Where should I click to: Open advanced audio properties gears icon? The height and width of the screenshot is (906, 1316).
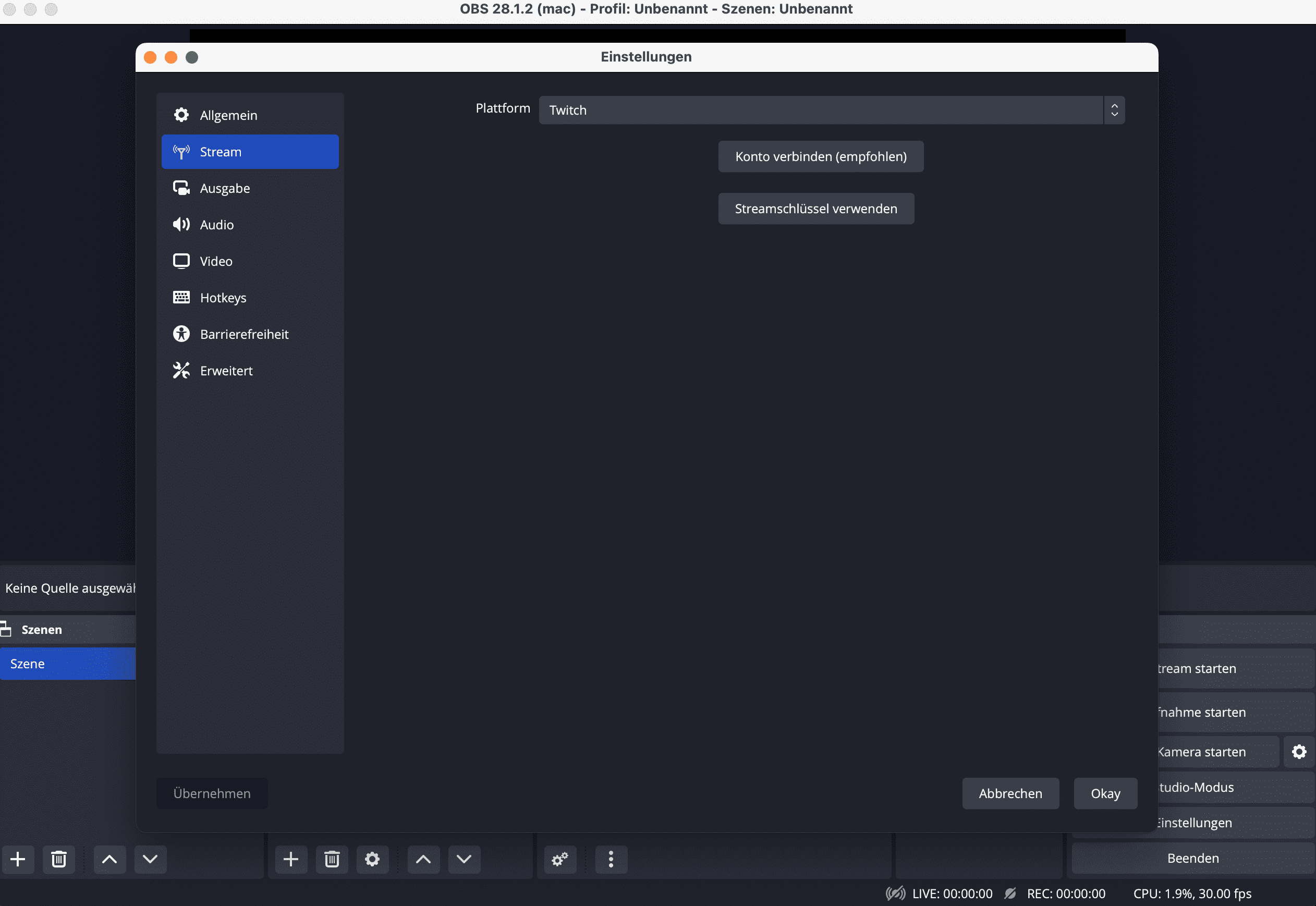pyautogui.click(x=560, y=860)
